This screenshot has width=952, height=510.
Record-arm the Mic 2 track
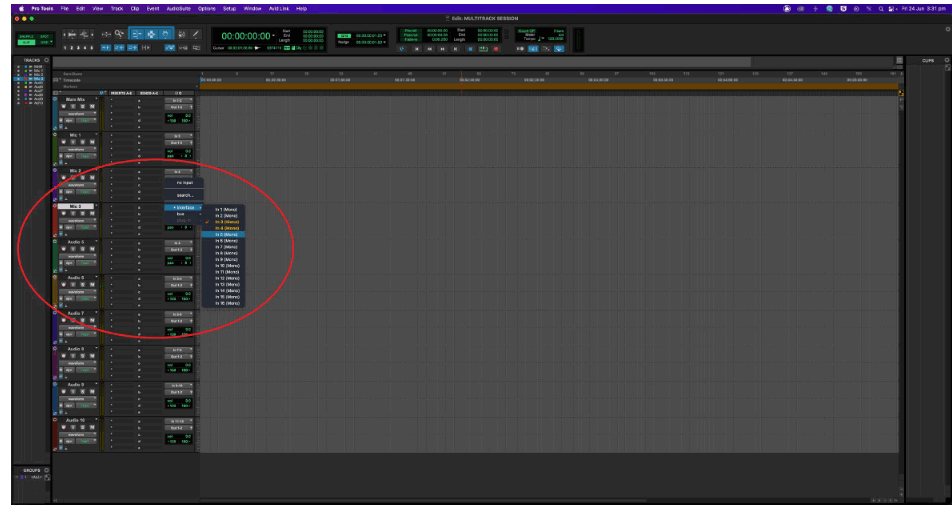tap(64, 177)
